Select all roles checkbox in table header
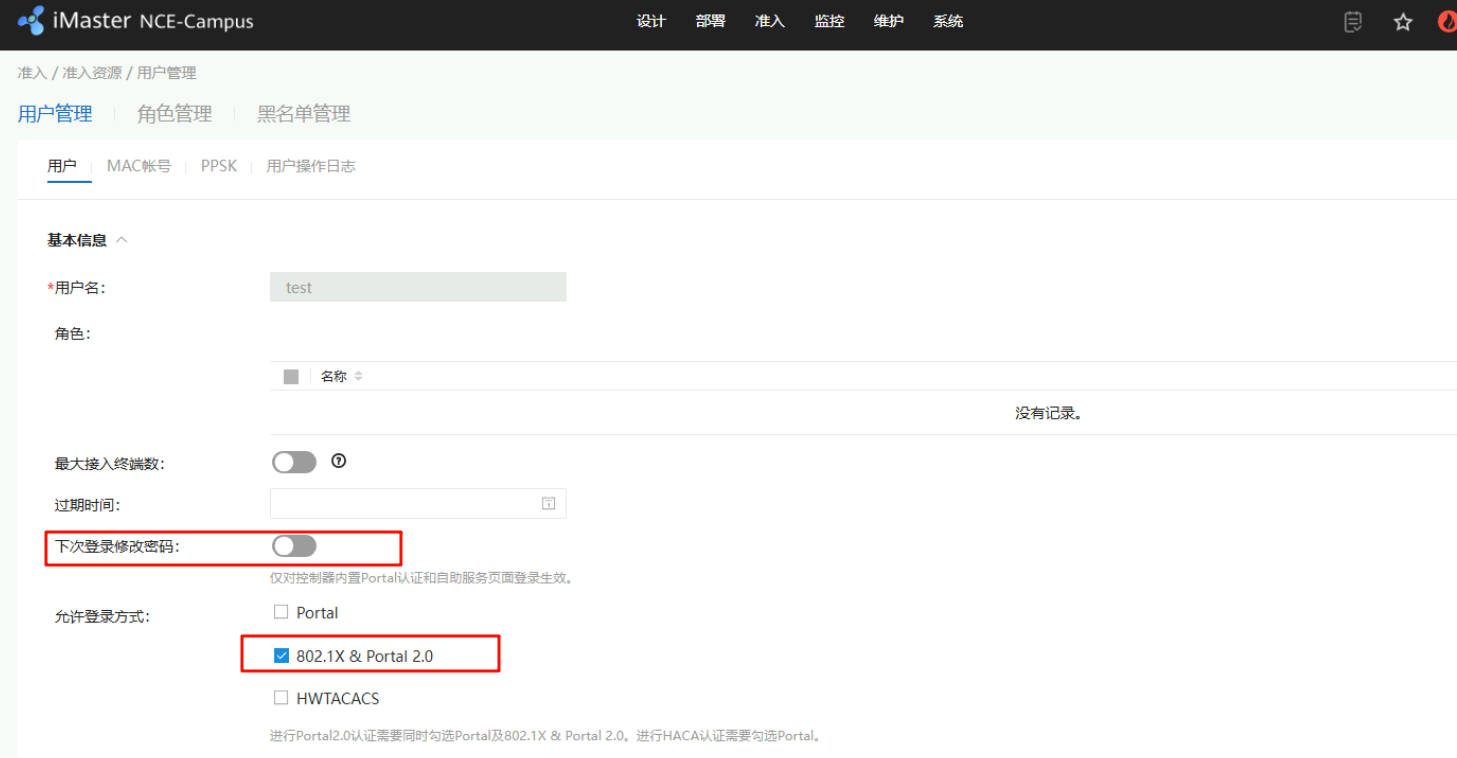Viewport: 1457px width, 758px height. (291, 377)
